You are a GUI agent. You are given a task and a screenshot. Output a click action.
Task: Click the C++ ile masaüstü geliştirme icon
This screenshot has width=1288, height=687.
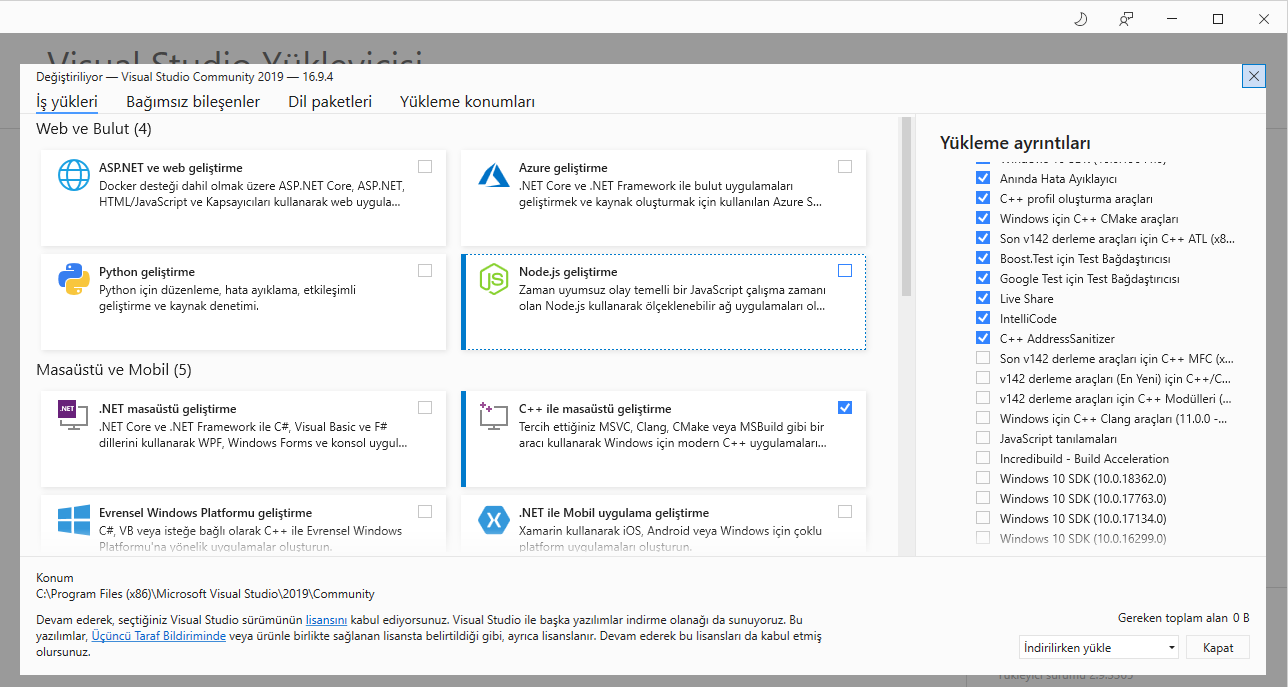494,416
